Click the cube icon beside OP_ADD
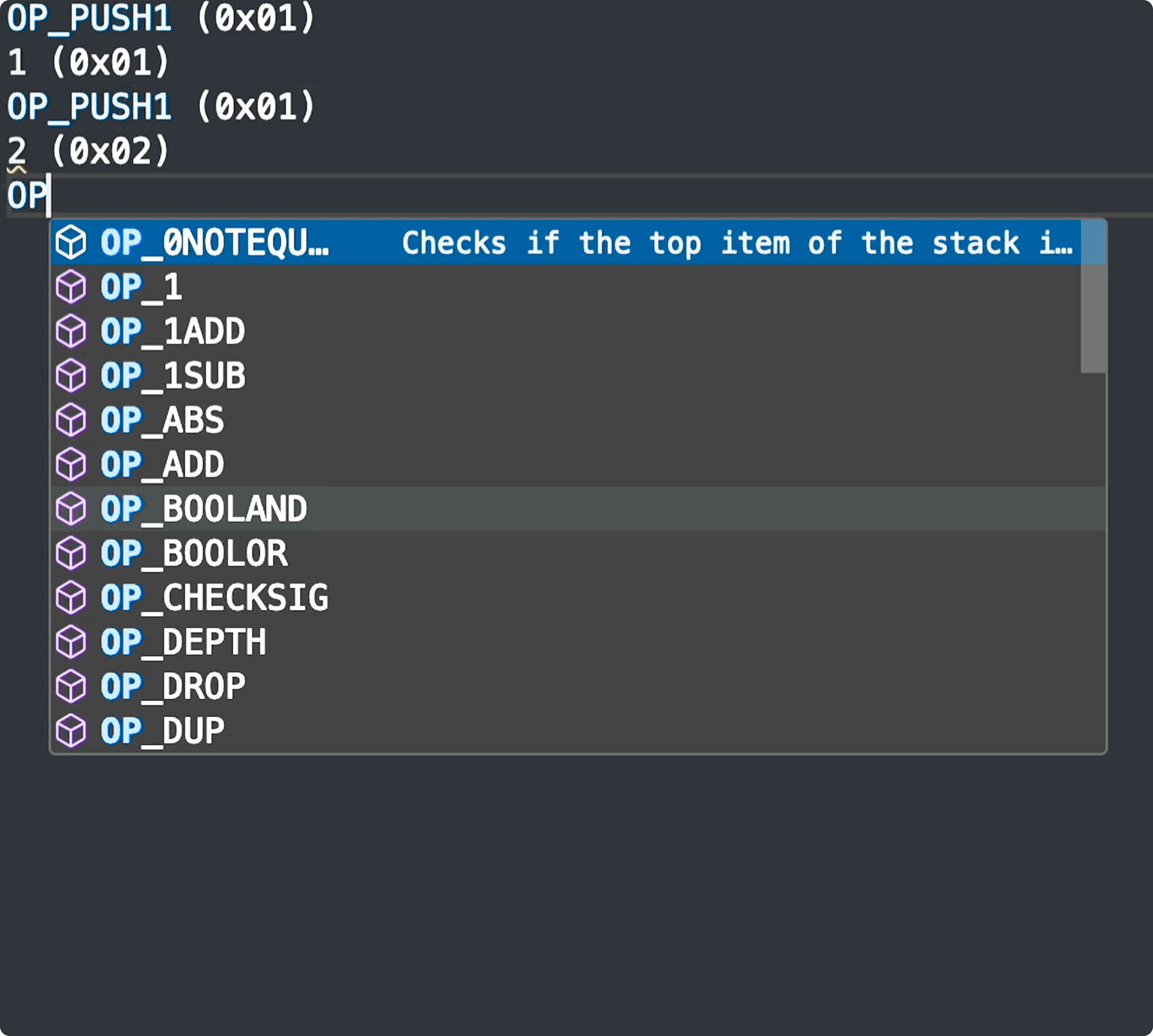 tap(71, 465)
